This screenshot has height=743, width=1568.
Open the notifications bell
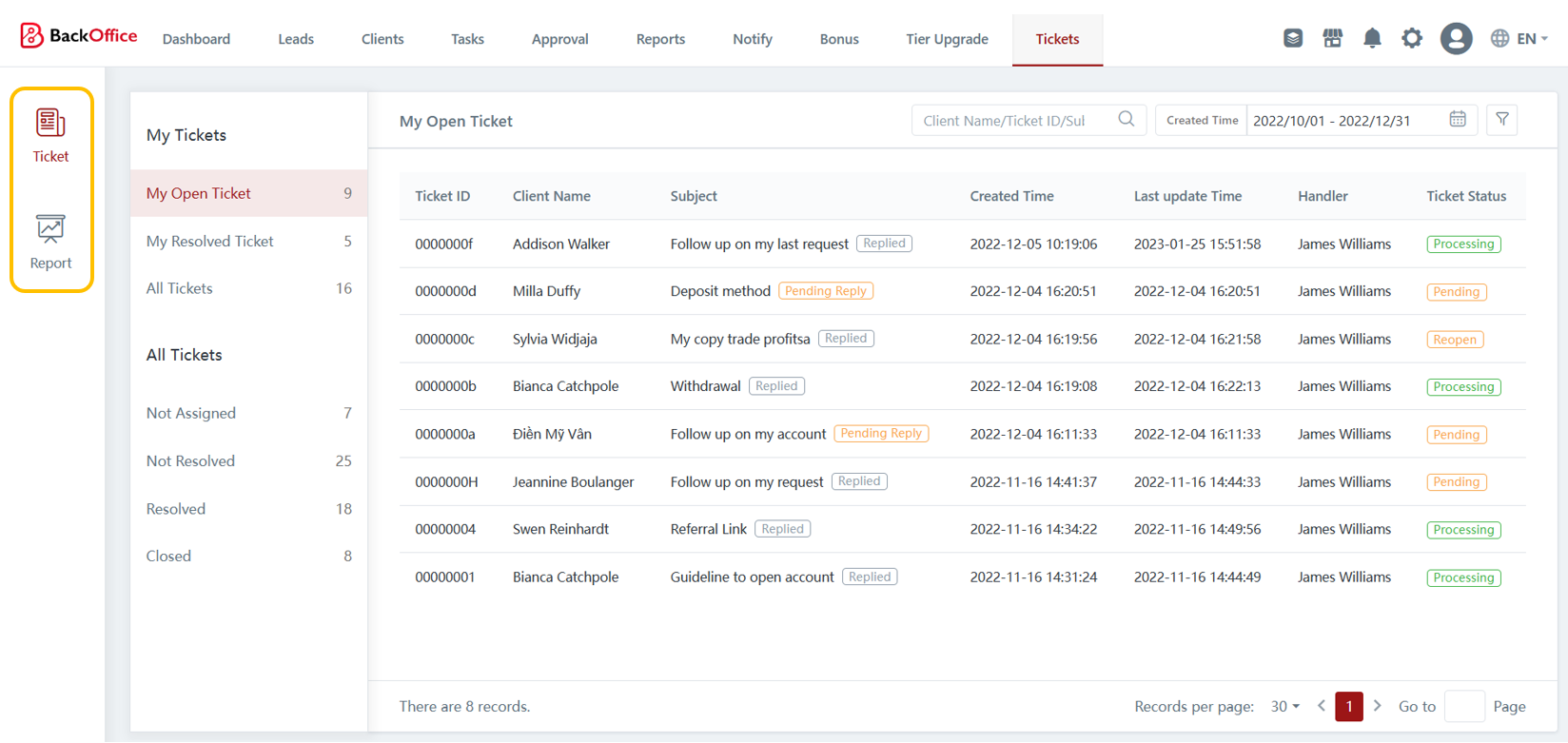coord(1372,38)
